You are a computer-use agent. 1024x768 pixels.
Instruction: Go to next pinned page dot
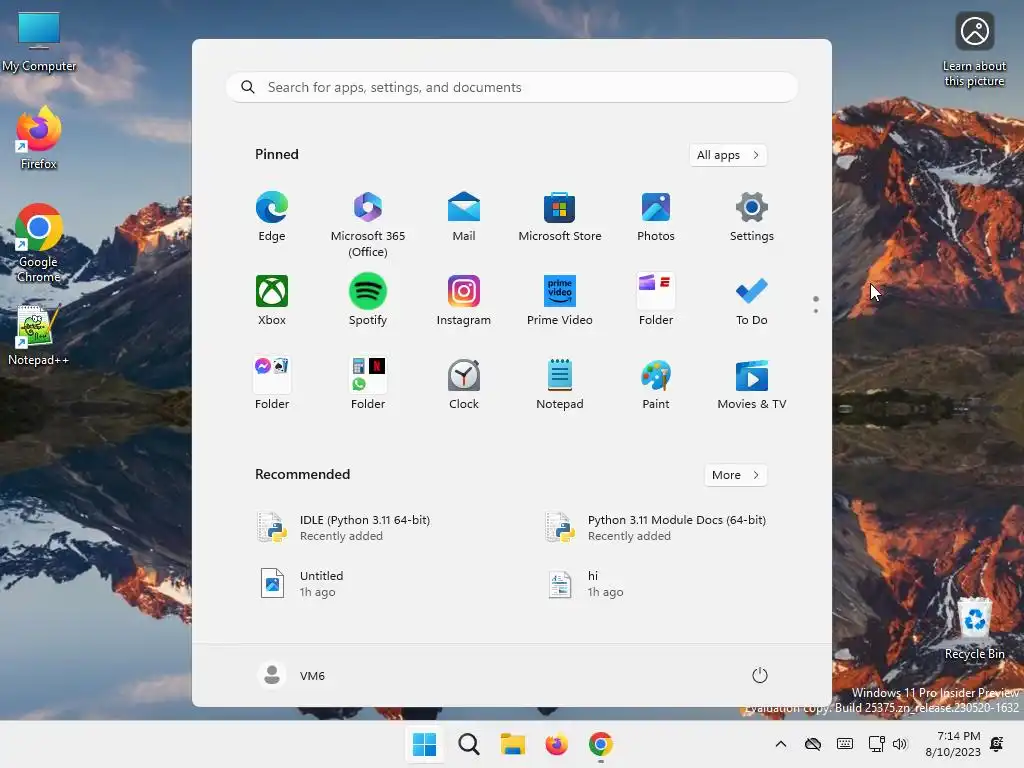[x=816, y=311]
